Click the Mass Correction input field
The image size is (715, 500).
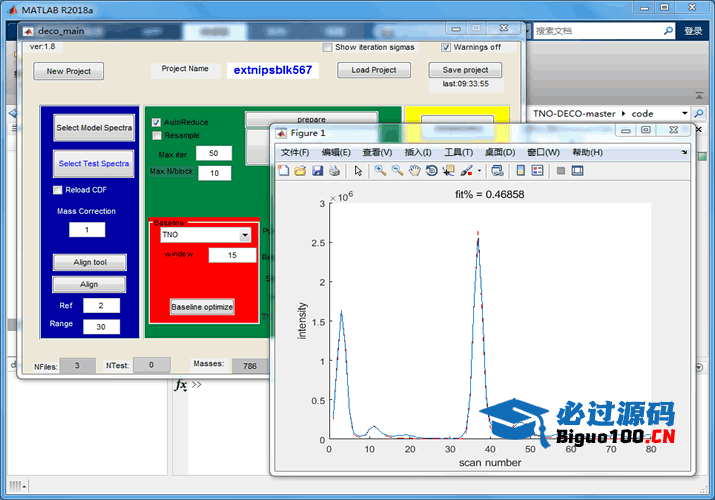(87, 230)
